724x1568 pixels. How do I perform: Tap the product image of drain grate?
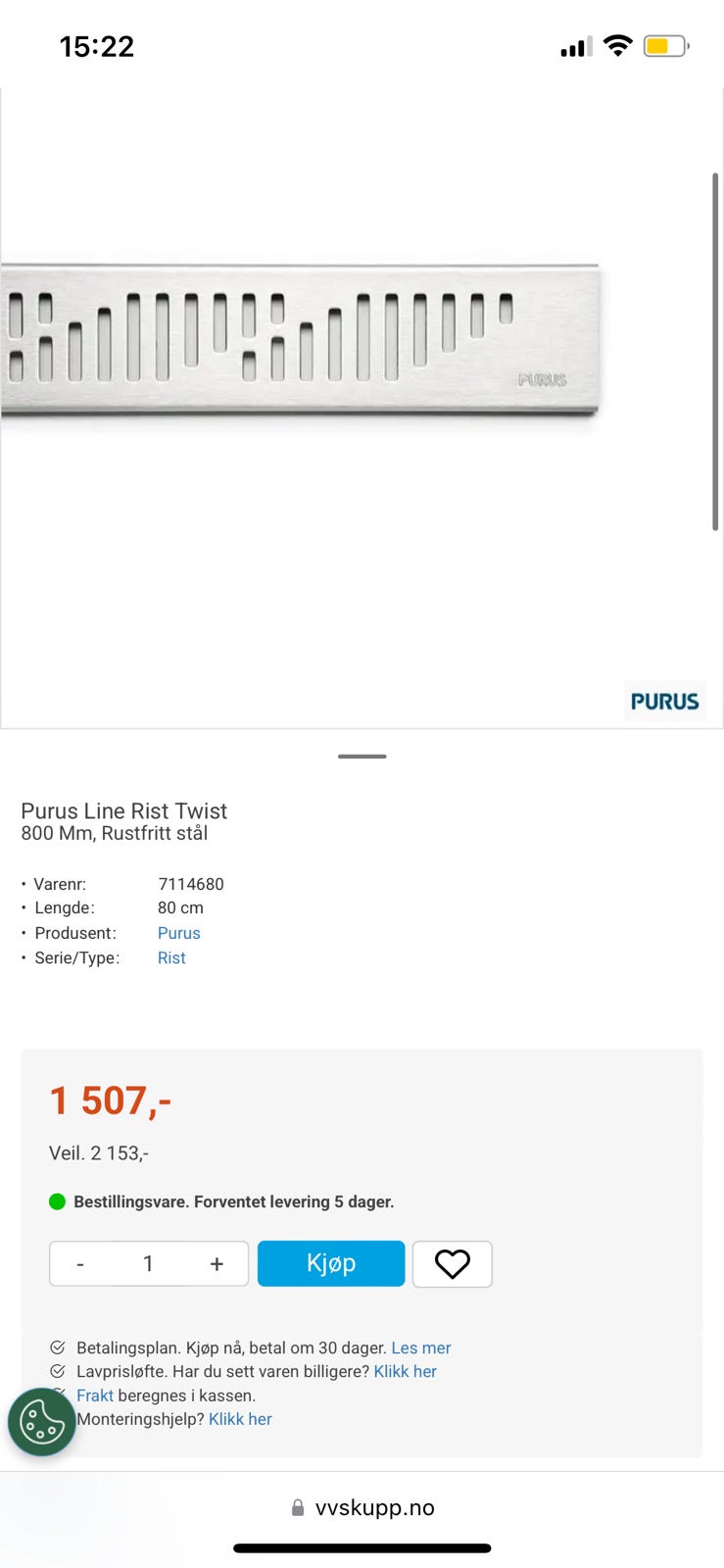(299, 338)
